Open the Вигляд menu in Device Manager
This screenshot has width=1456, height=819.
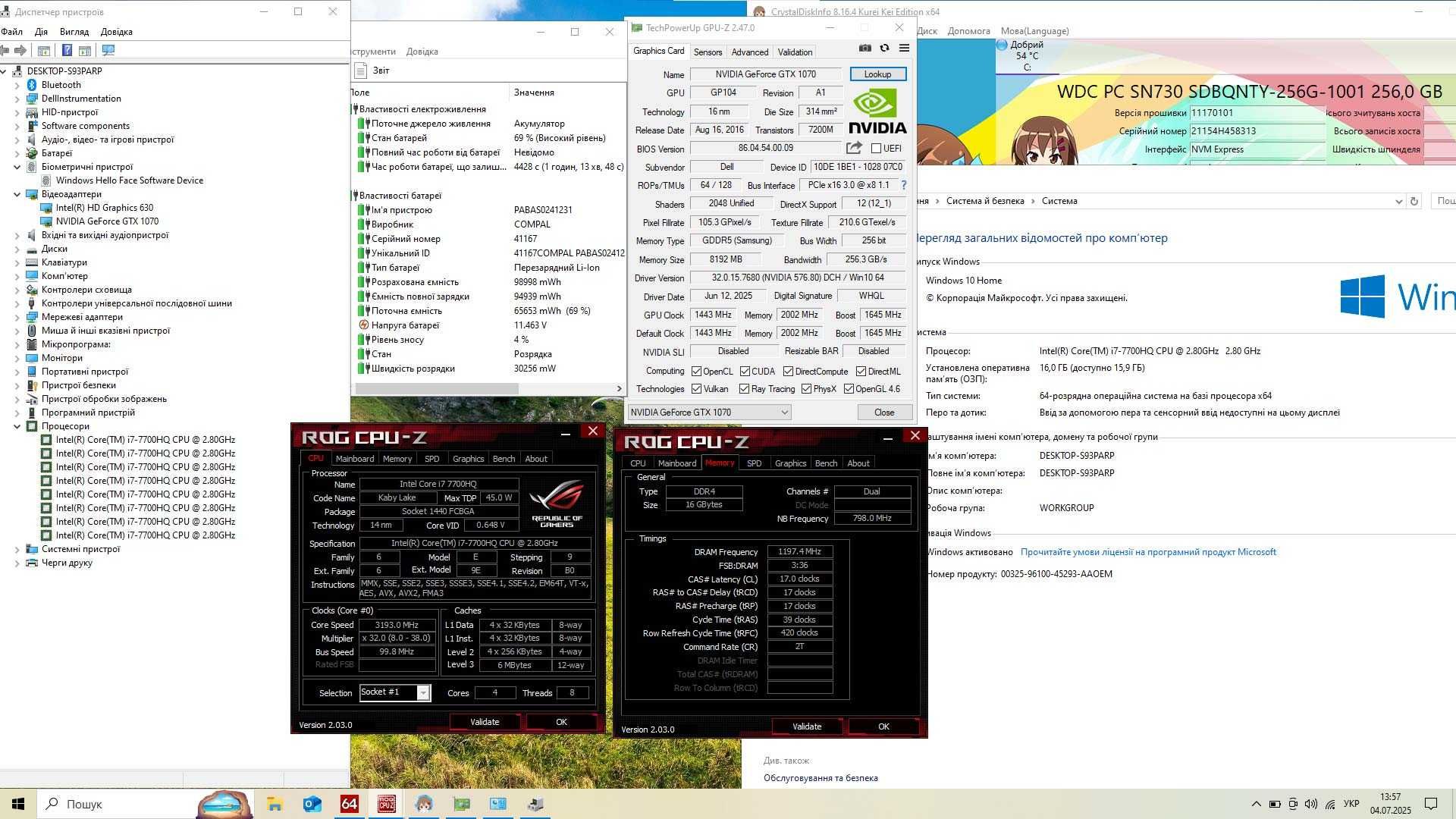point(74,32)
